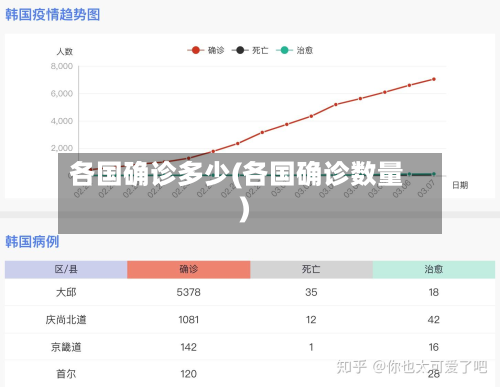Click confirmed value 5378

pos(189,292)
